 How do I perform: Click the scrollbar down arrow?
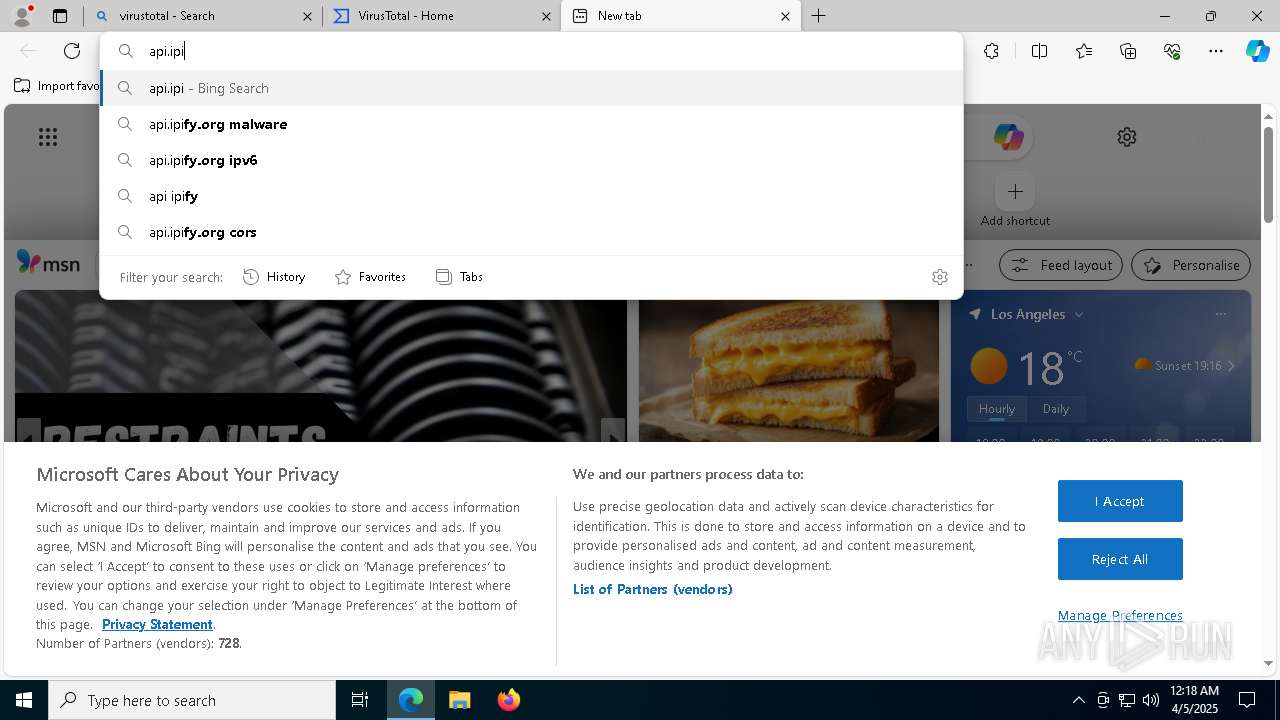point(1268,663)
